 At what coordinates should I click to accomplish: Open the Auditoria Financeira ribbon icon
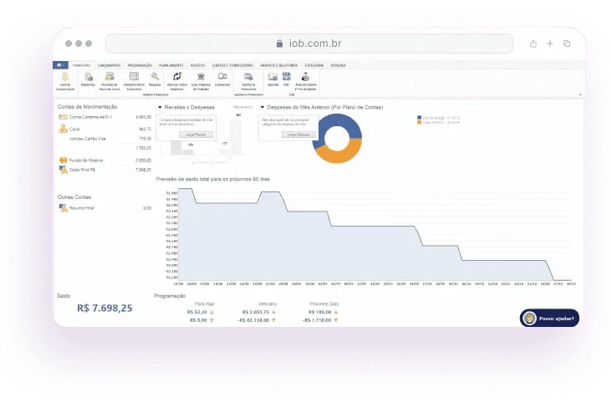(248, 76)
